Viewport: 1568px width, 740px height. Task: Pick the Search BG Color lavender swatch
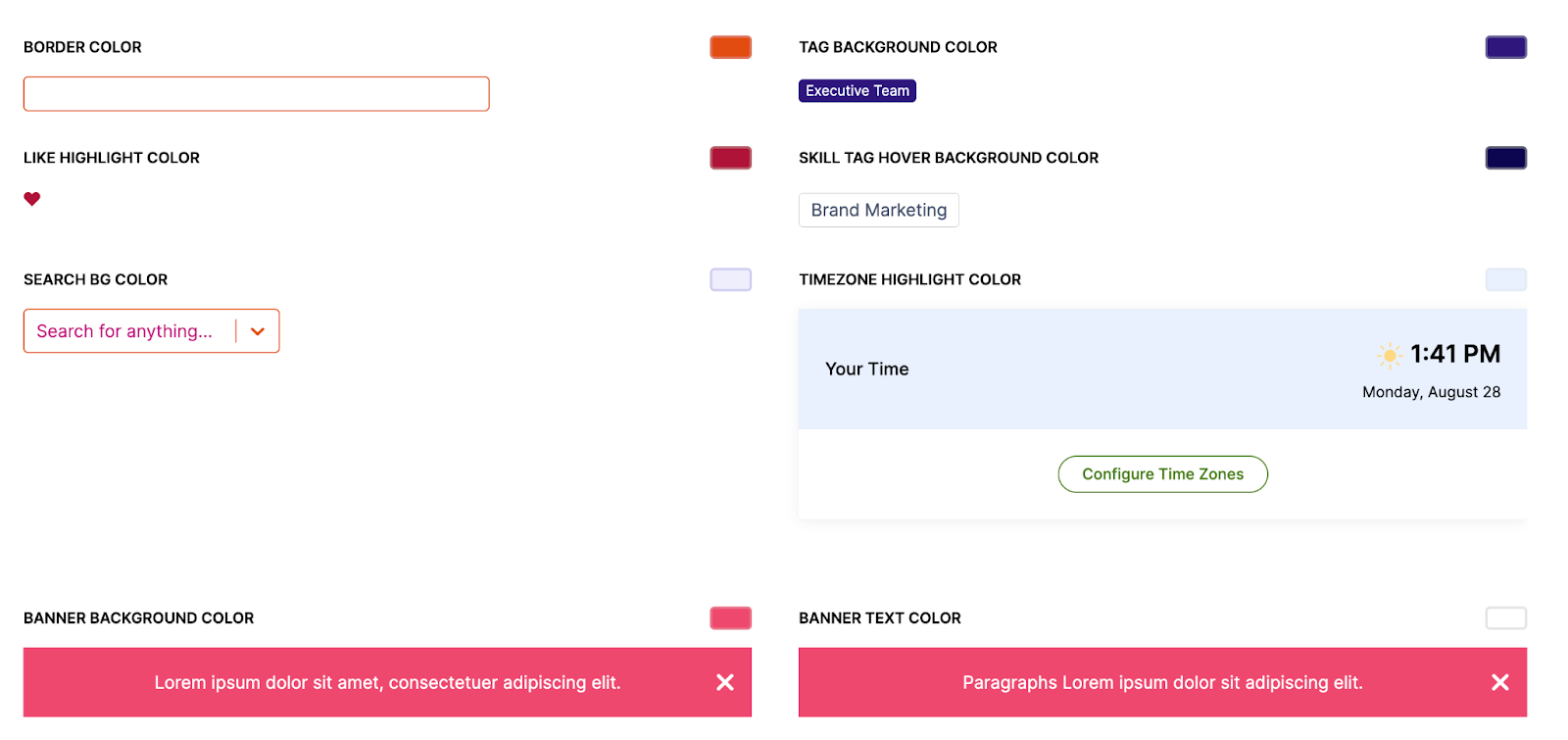[730, 279]
